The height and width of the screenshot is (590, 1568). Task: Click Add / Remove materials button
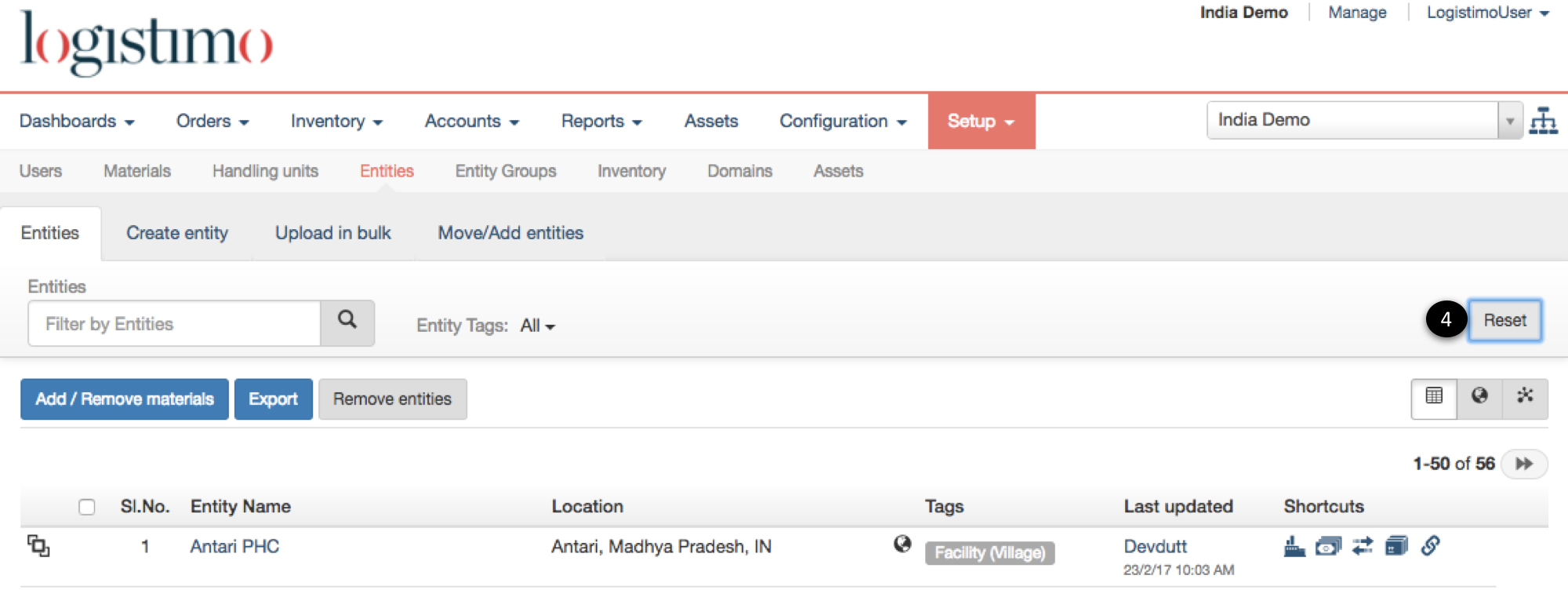coord(125,399)
